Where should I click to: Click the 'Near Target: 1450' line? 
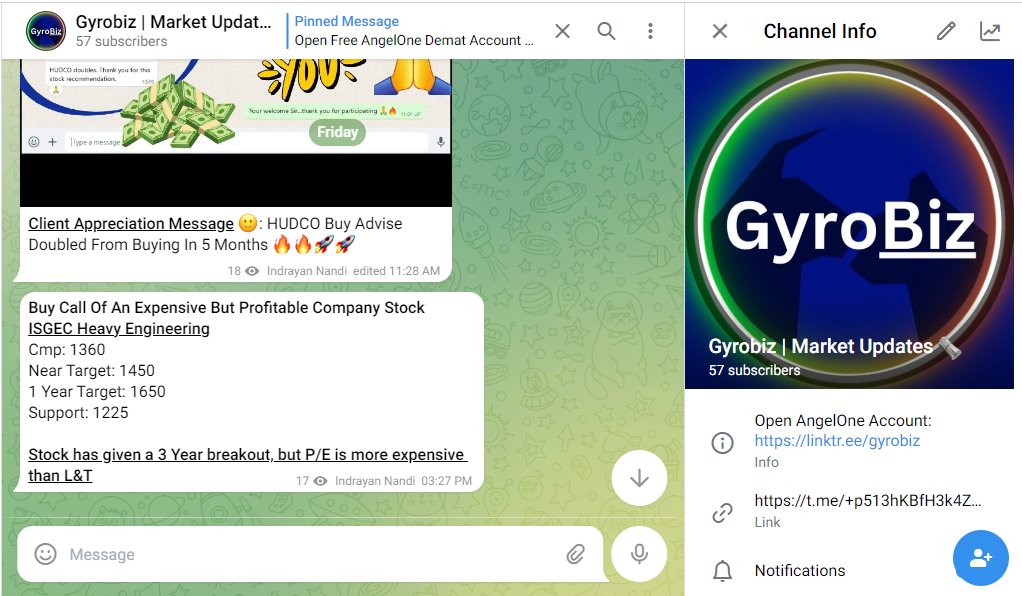click(91, 370)
